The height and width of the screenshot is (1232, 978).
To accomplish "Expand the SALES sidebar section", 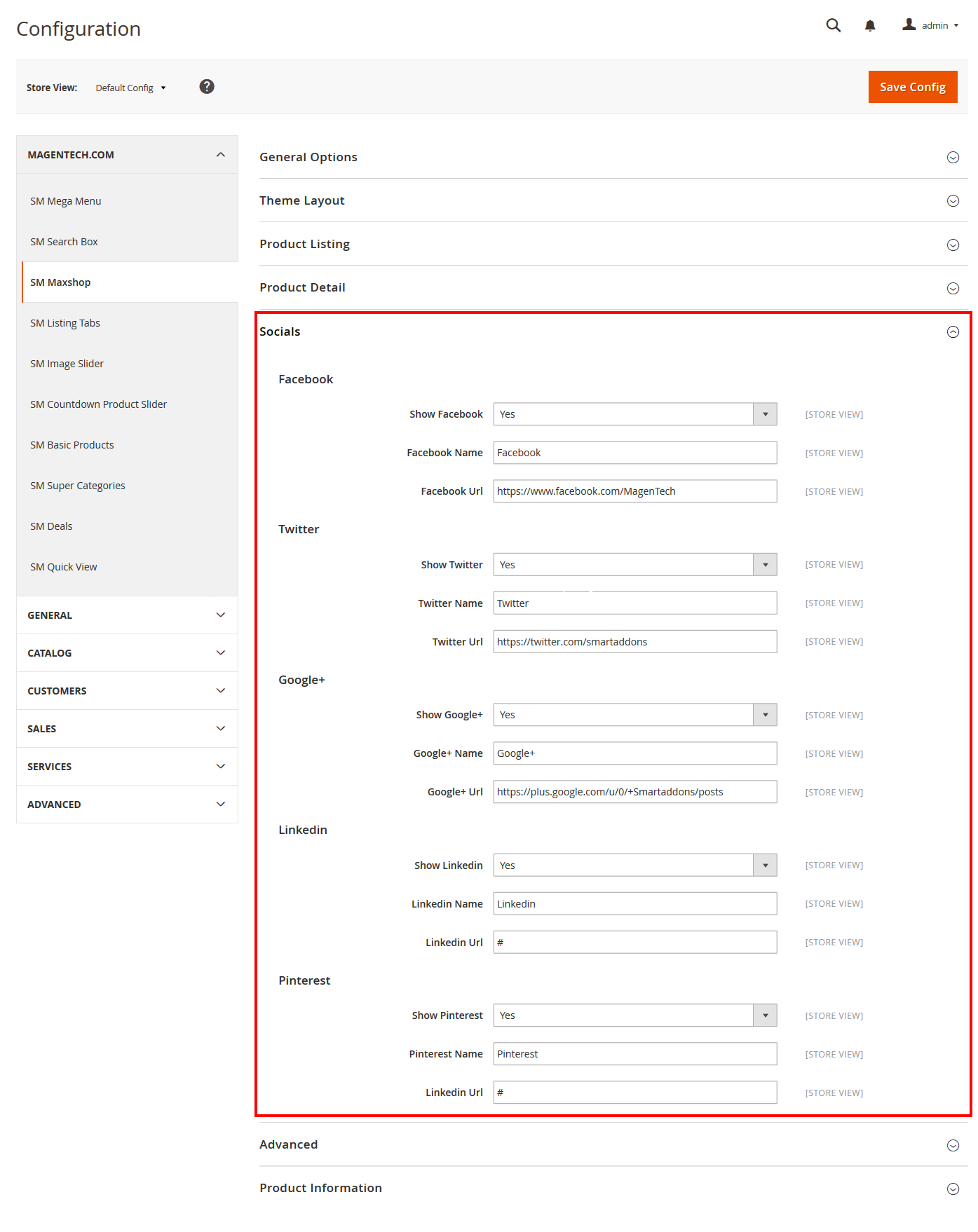I will click(127, 729).
